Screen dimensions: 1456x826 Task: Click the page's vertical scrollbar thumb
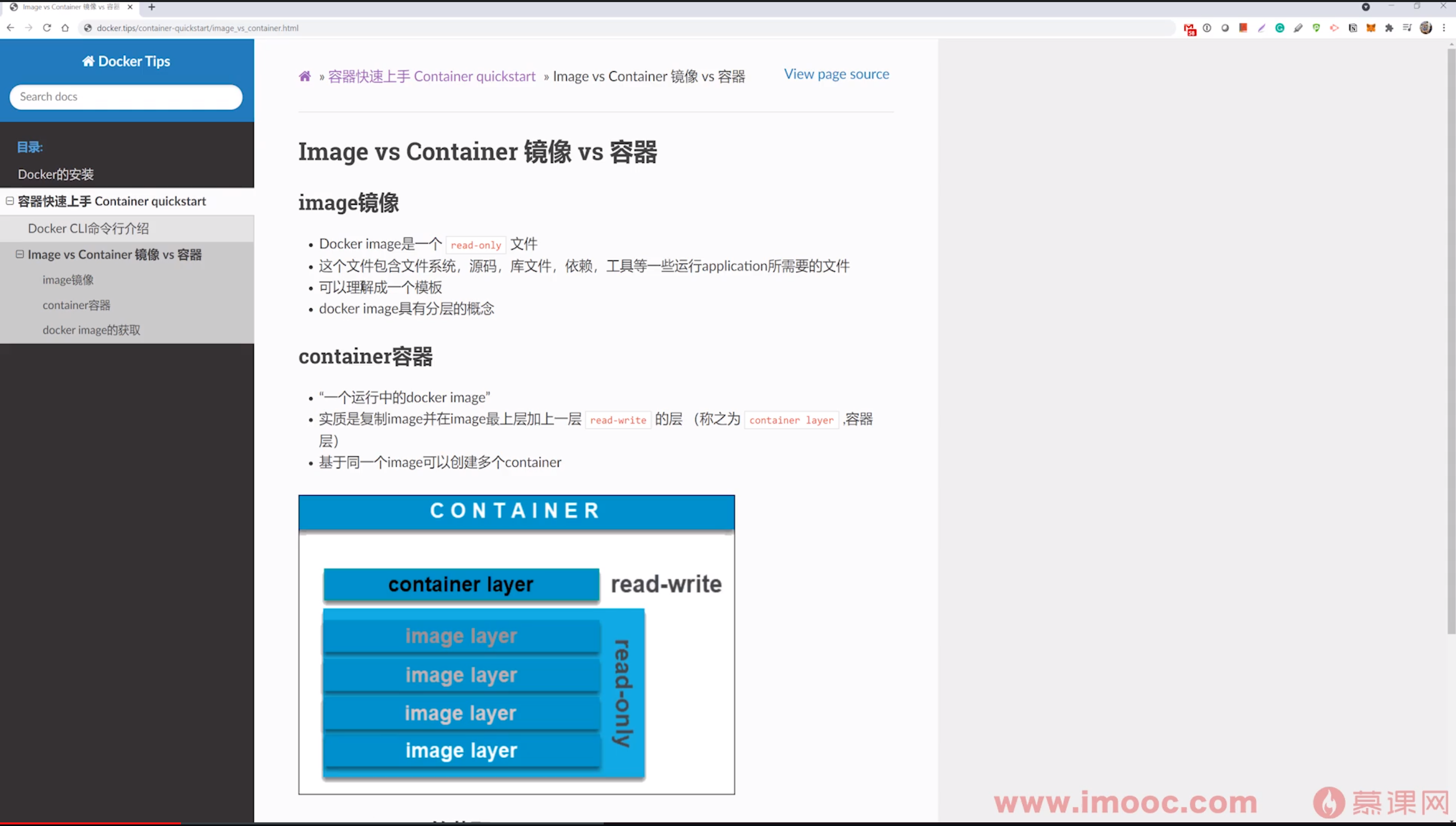(x=1451, y=340)
